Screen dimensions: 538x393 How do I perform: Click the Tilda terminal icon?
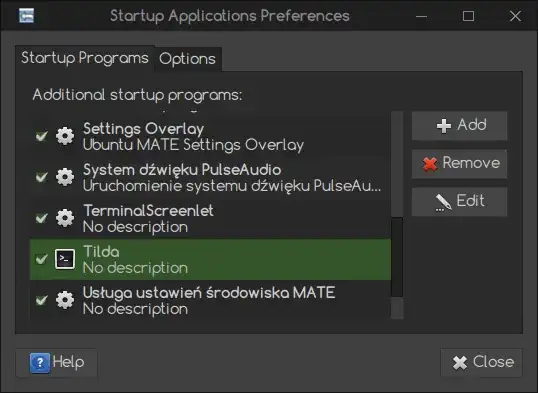click(65, 259)
